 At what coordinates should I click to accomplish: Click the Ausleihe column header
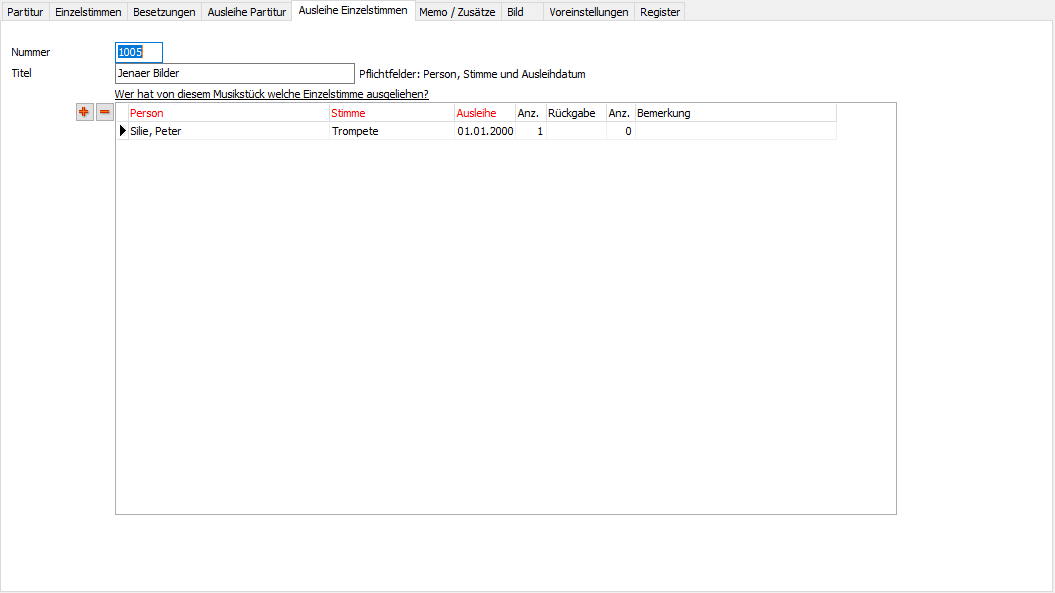pos(484,113)
